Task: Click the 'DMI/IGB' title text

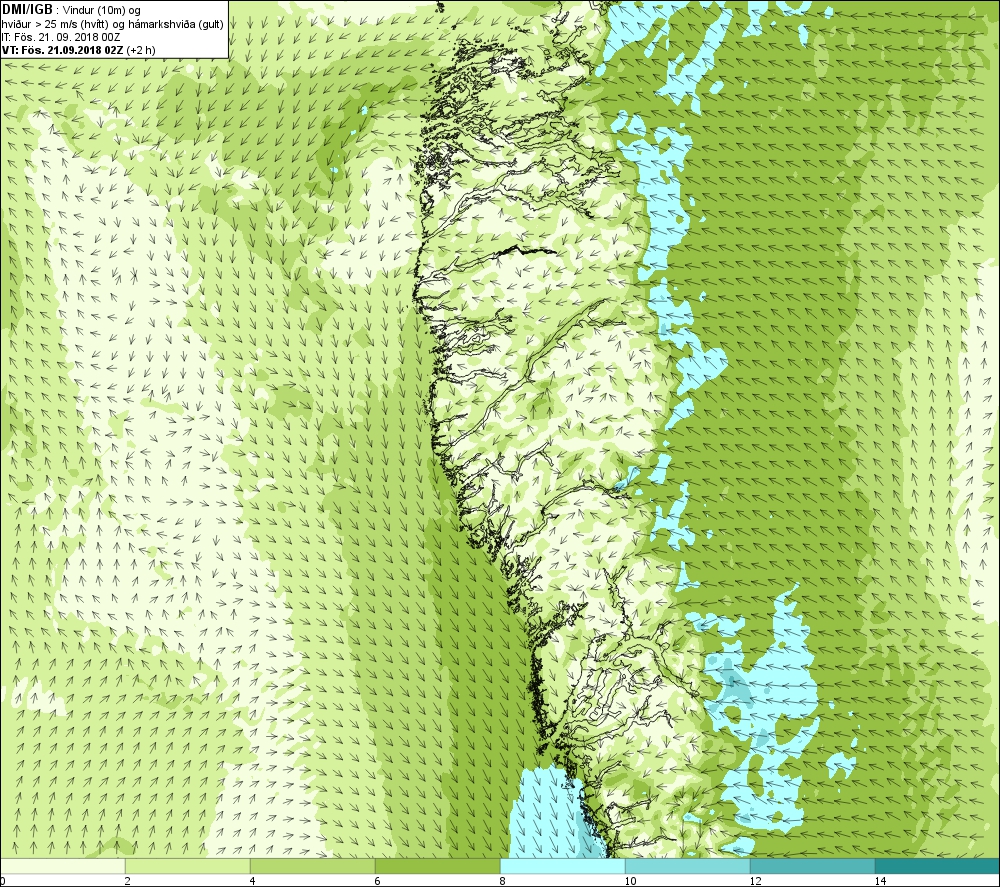Action: click(27, 10)
